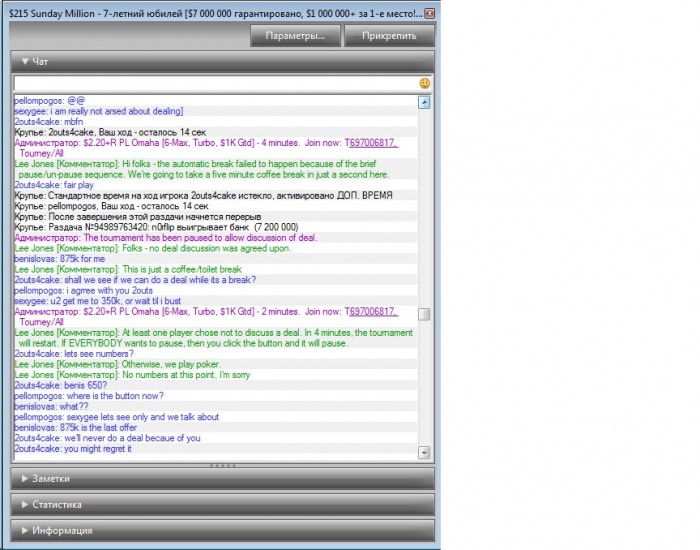Select message 'benislovas: 875k for me'
Screen dimensions: 700x550
click(x=59, y=259)
